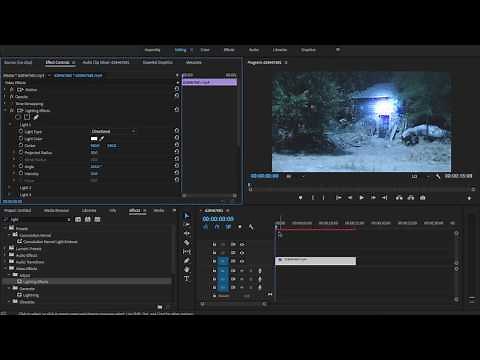Open Program monitor button editor plus

point(469,198)
